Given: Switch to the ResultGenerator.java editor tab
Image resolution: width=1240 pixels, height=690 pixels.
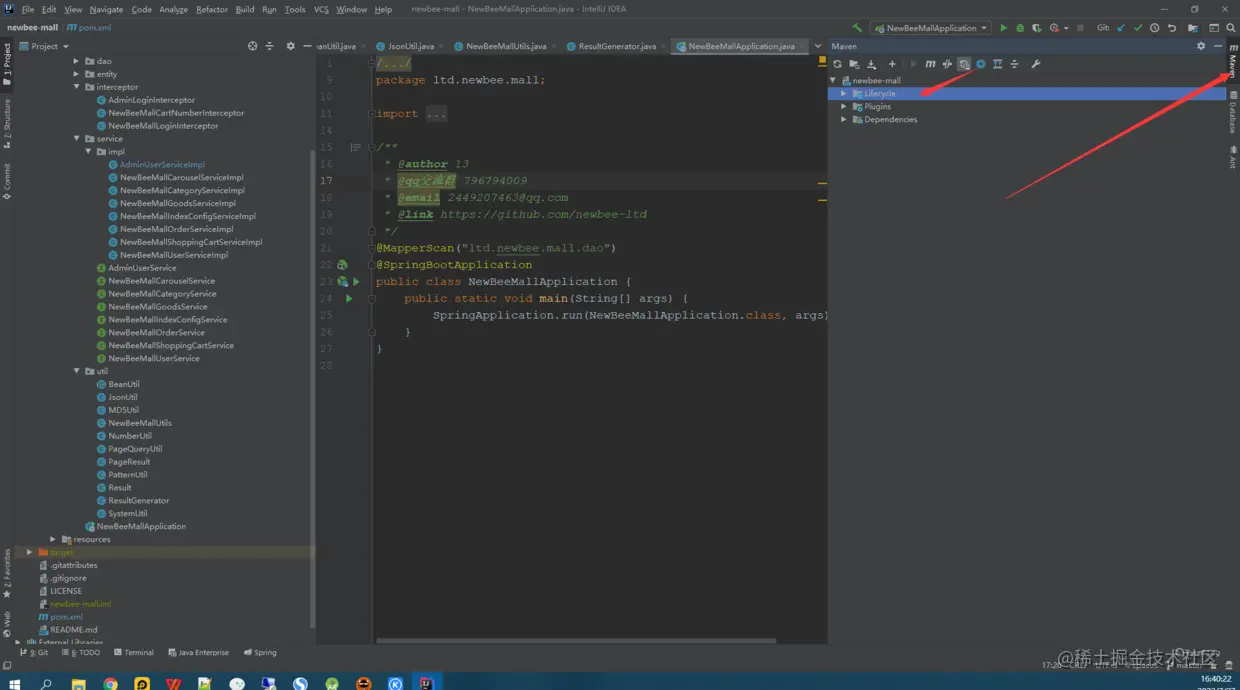Looking at the screenshot, I should point(617,46).
